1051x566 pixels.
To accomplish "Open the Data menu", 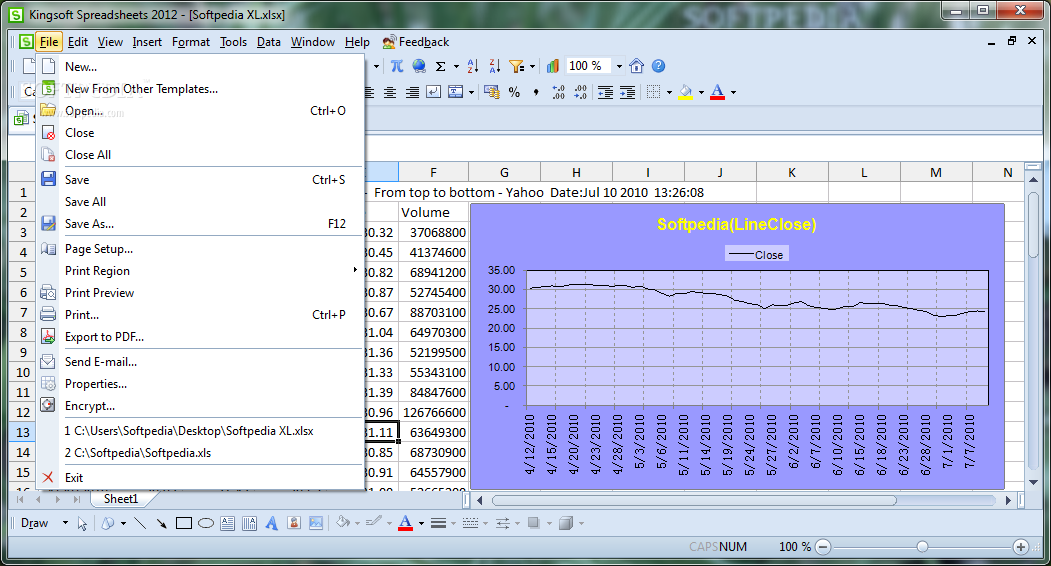I will coord(269,42).
